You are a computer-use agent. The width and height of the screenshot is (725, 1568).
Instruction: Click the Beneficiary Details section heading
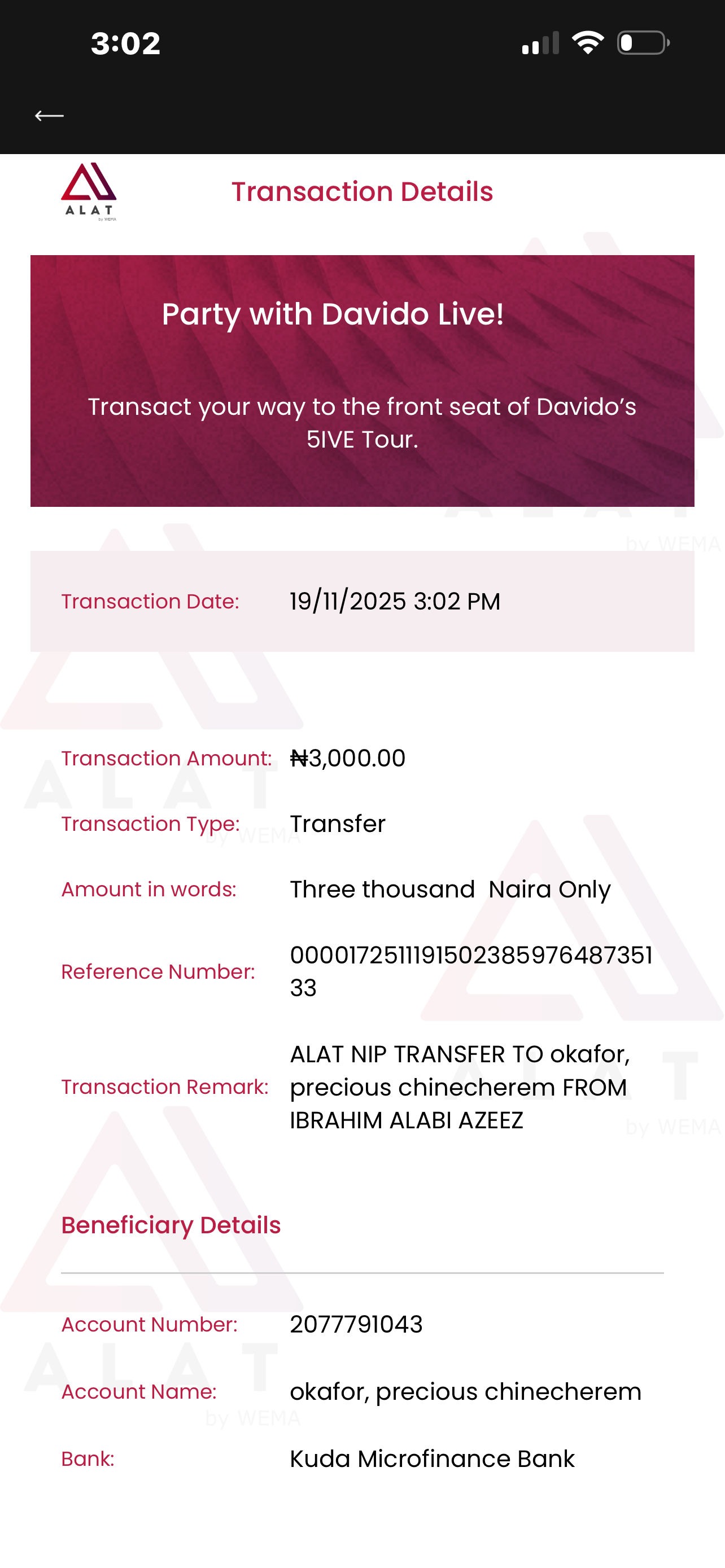(171, 1225)
